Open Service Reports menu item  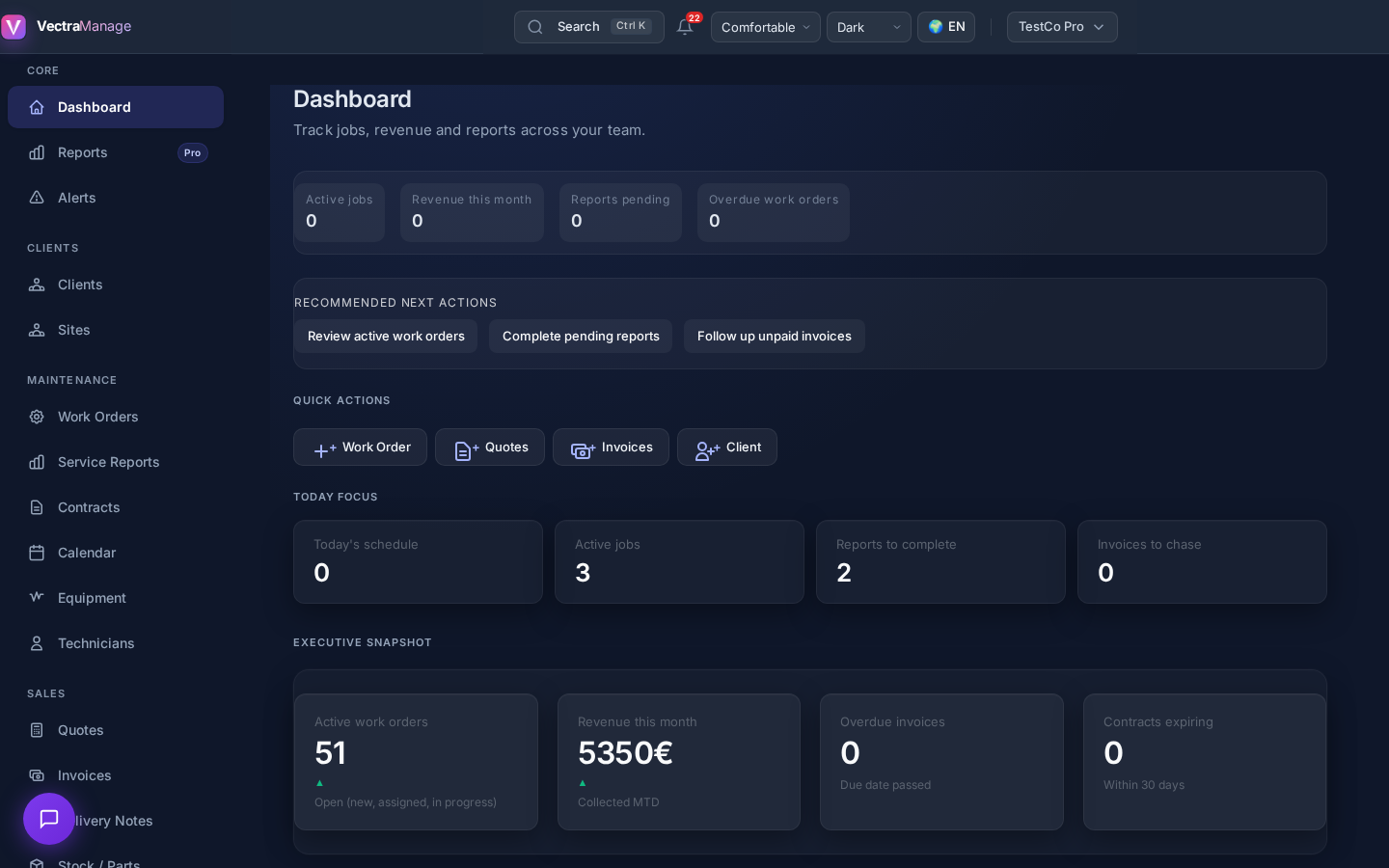coord(116,462)
